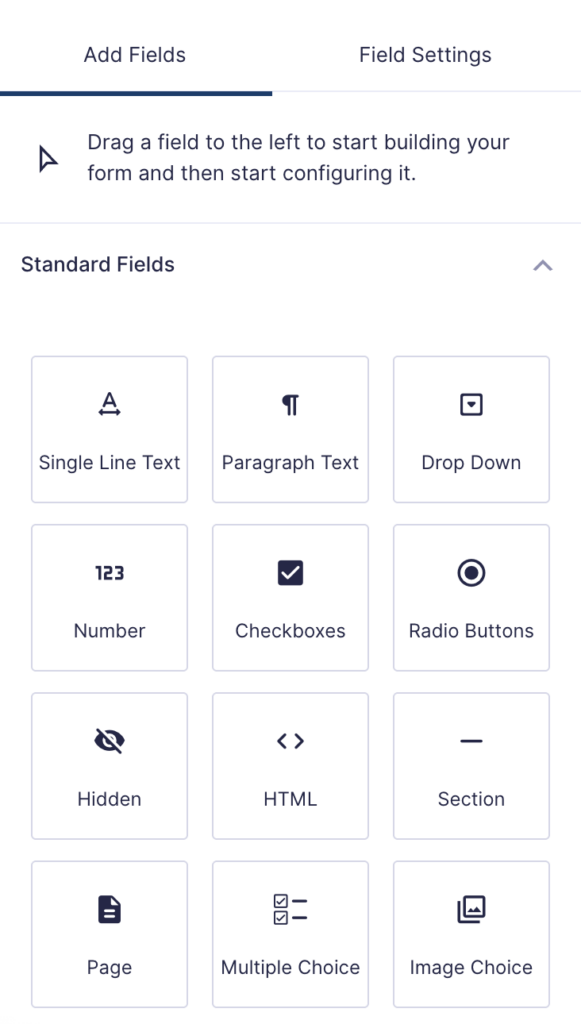Switch to the Field Settings tab
581x1024 pixels.
(425, 55)
